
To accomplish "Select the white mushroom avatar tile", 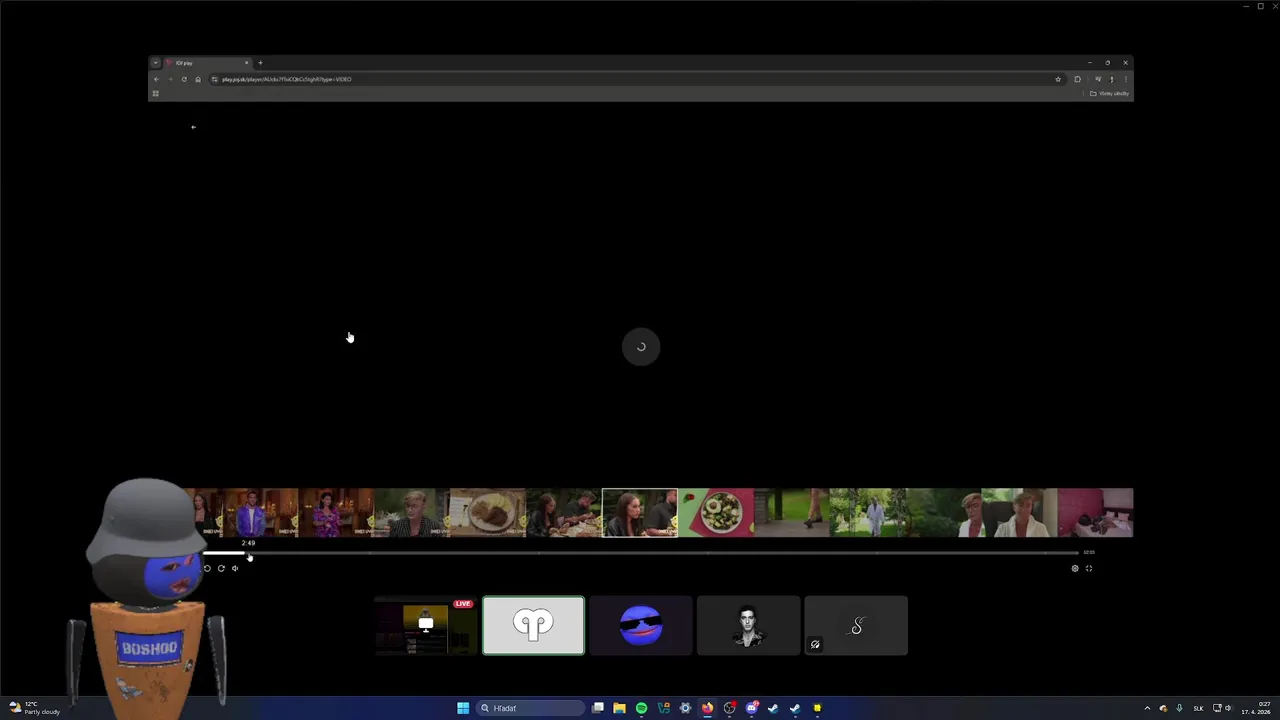I will click(x=533, y=626).
